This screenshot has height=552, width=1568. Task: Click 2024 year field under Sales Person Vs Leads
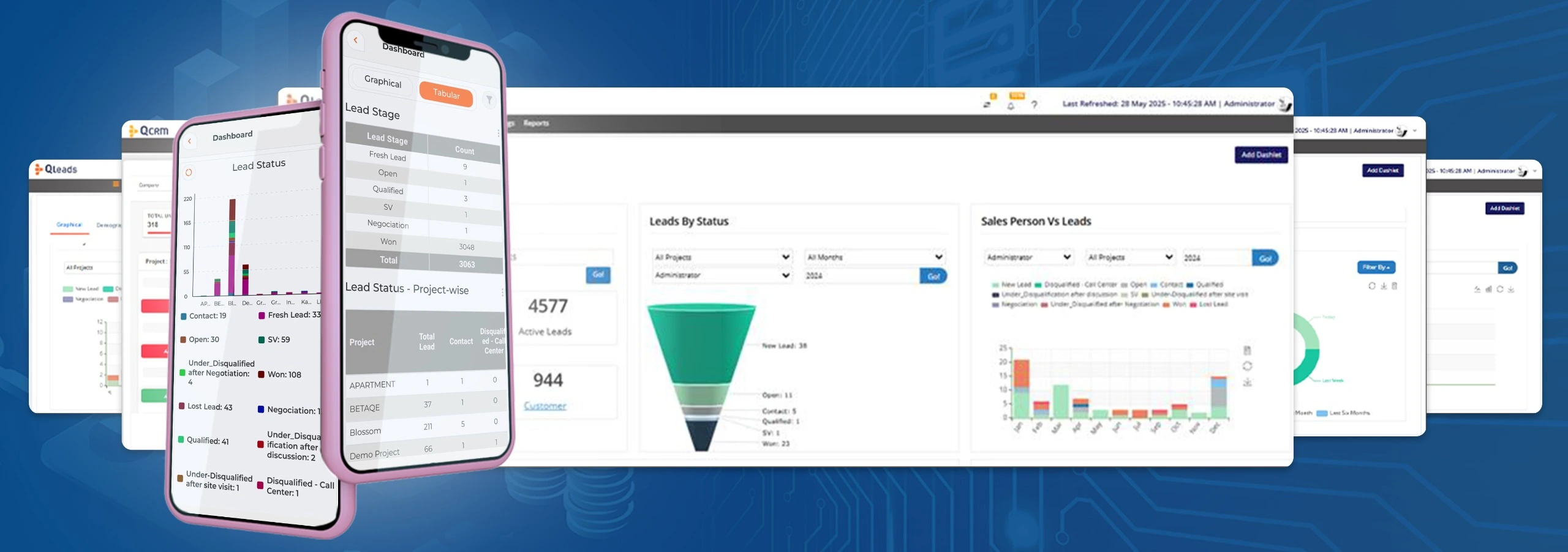pyautogui.click(x=1217, y=258)
